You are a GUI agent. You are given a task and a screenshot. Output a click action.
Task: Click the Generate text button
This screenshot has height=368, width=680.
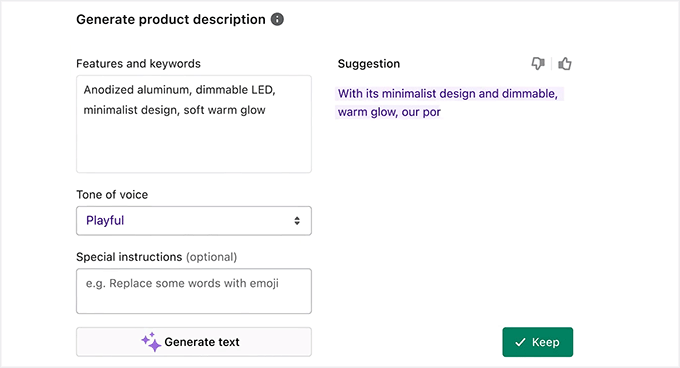(x=194, y=342)
